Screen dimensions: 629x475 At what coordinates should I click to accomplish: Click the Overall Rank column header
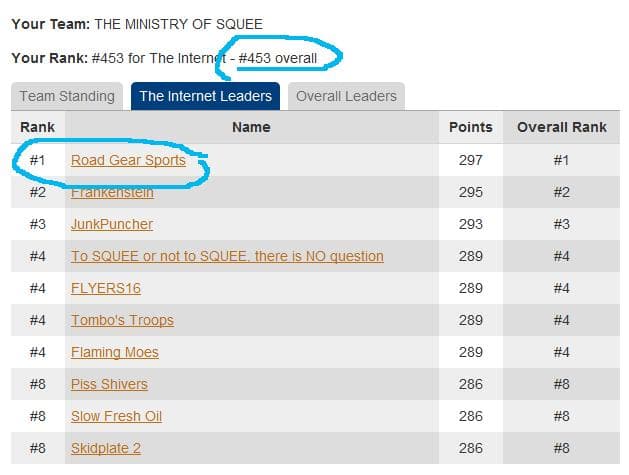[x=562, y=127]
